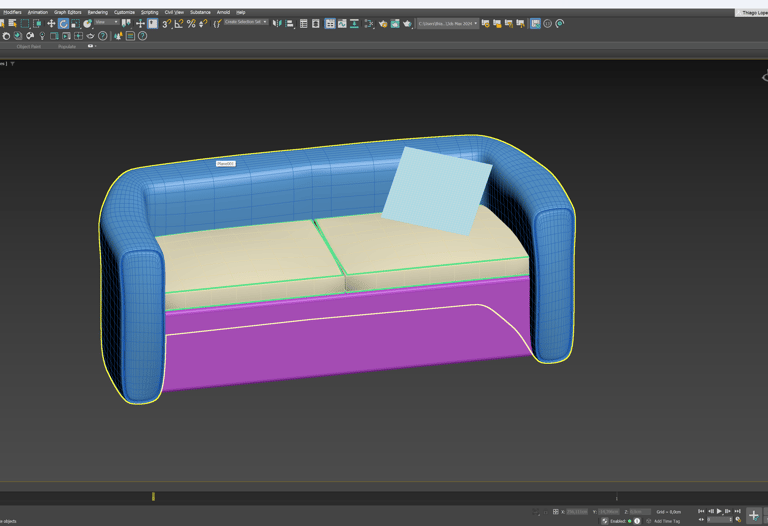Toggle the Angle Snap tool
Viewport: 768px width, 526px height.
click(x=179, y=23)
